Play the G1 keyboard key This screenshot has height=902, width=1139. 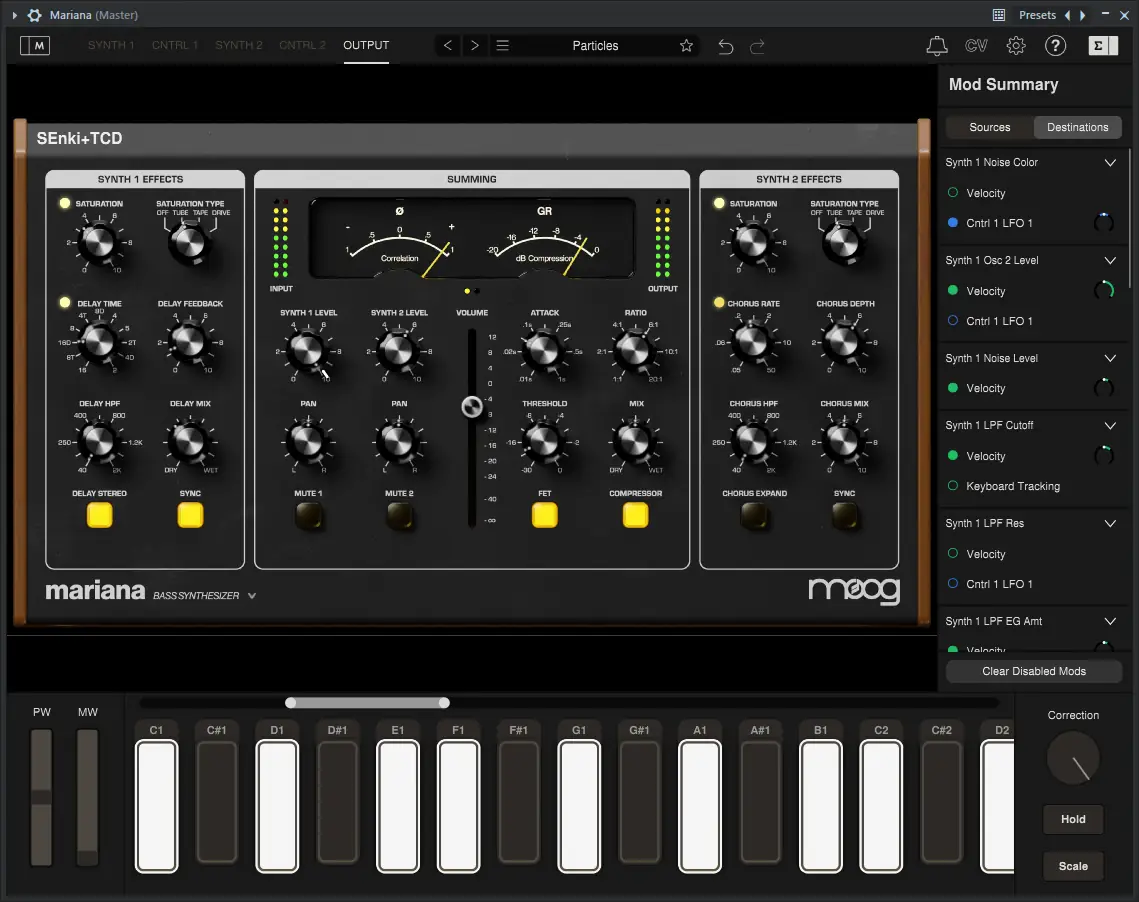coord(579,805)
